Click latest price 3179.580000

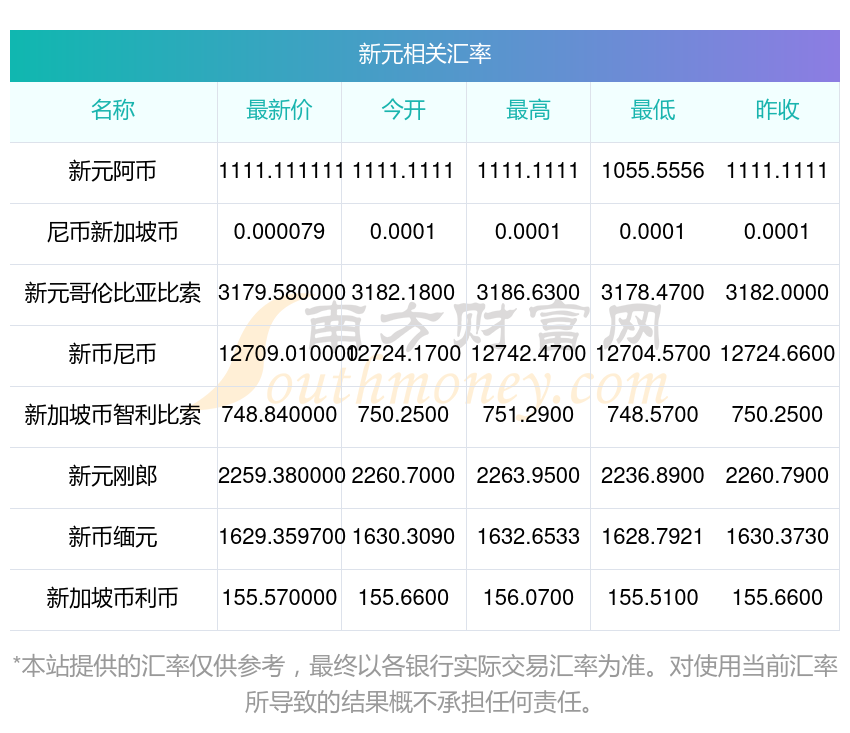coord(281,293)
